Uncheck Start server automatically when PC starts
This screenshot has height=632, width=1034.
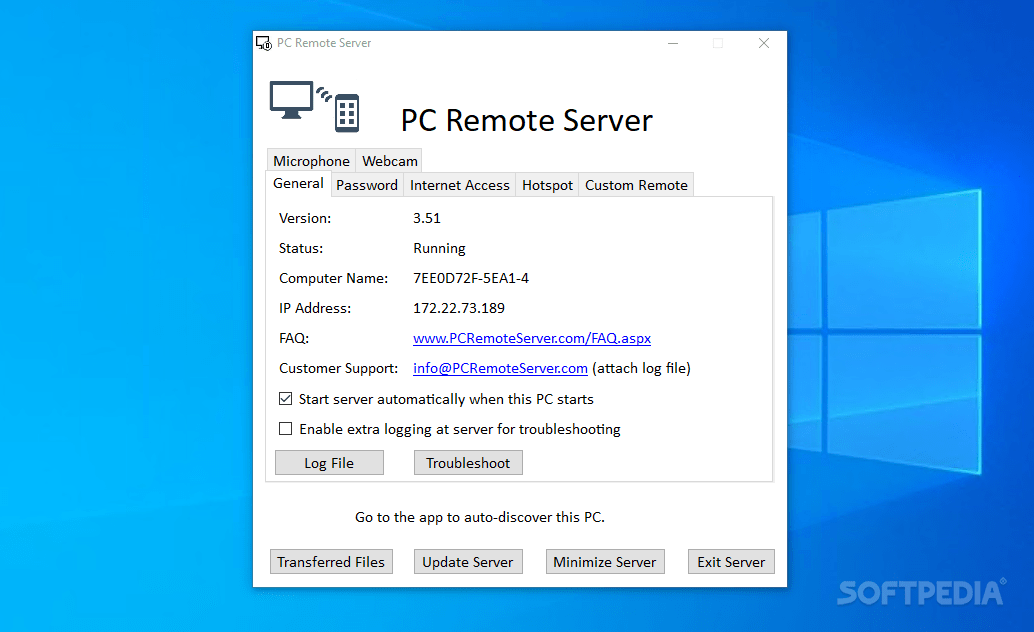coord(286,398)
